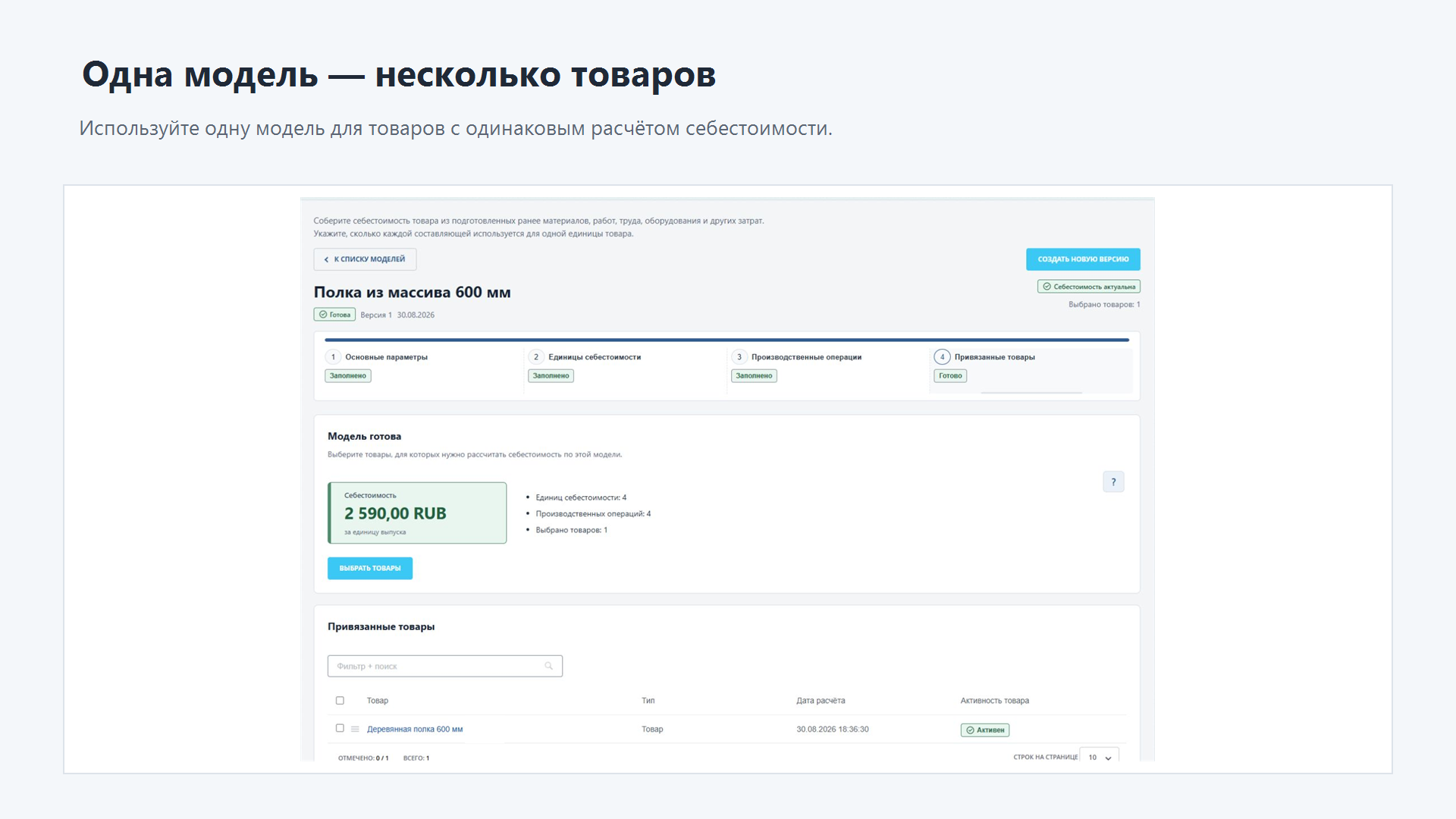Click the step 4 circle number icon
The height and width of the screenshot is (819, 1456).
pyautogui.click(x=942, y=357)
